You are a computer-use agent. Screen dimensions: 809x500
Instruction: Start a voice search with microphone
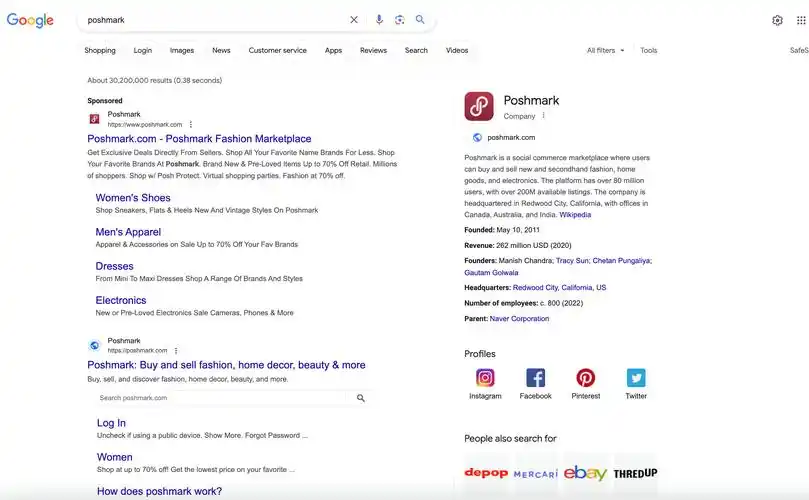(379, 20)
